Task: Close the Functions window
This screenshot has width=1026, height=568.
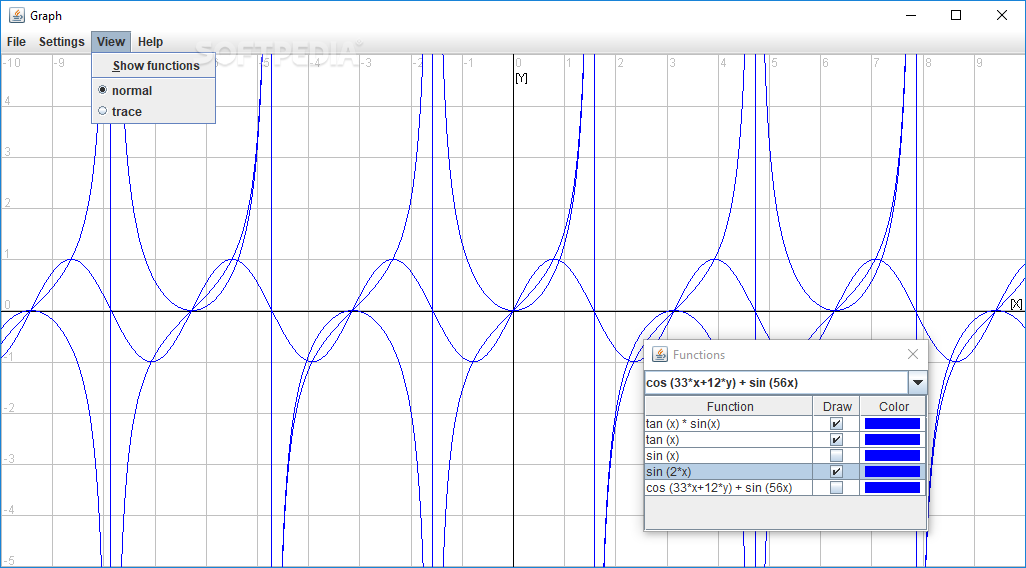Action: tap(913, 355)
